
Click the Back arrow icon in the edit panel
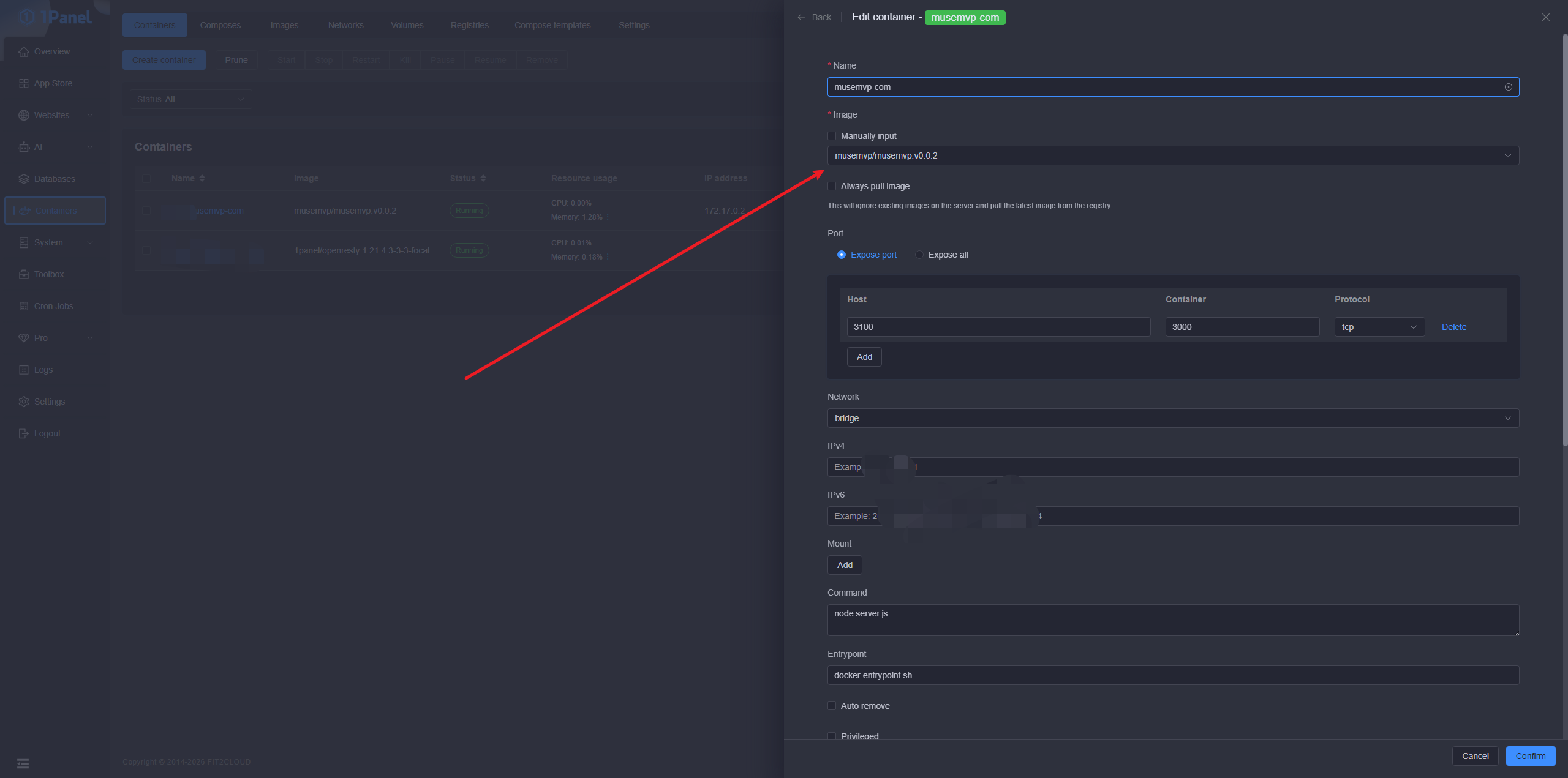click(801, 17)
